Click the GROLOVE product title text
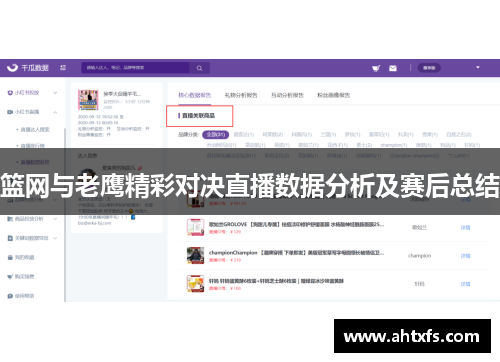 point(297,225)
